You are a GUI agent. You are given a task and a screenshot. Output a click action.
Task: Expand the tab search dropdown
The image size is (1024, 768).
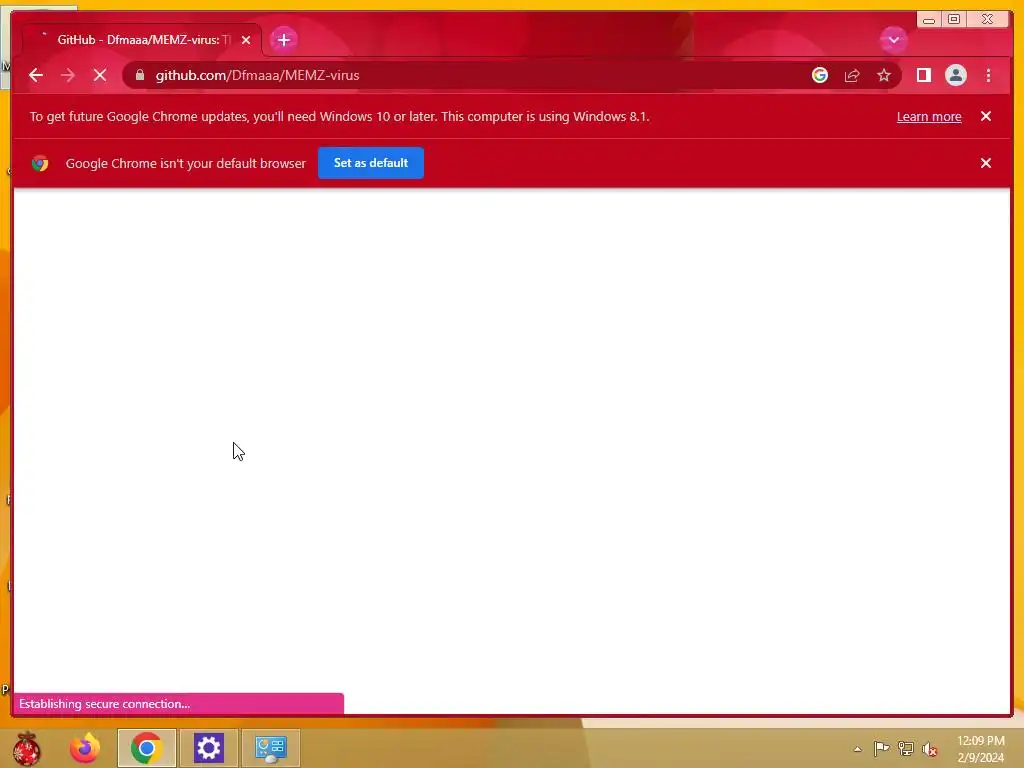(x=893, y=40)
